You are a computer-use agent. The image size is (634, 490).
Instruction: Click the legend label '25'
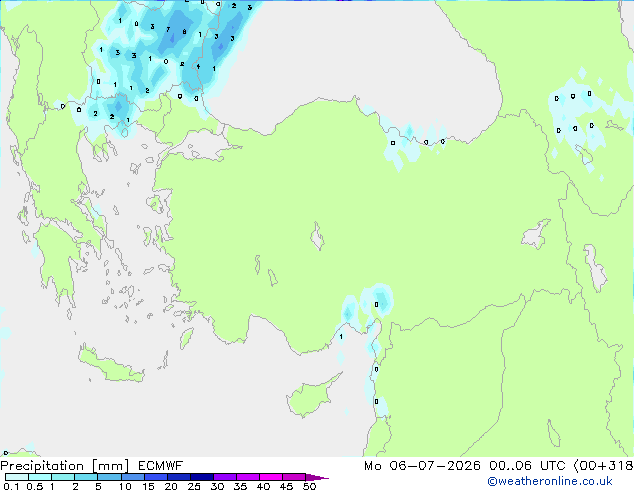[194, 486]
